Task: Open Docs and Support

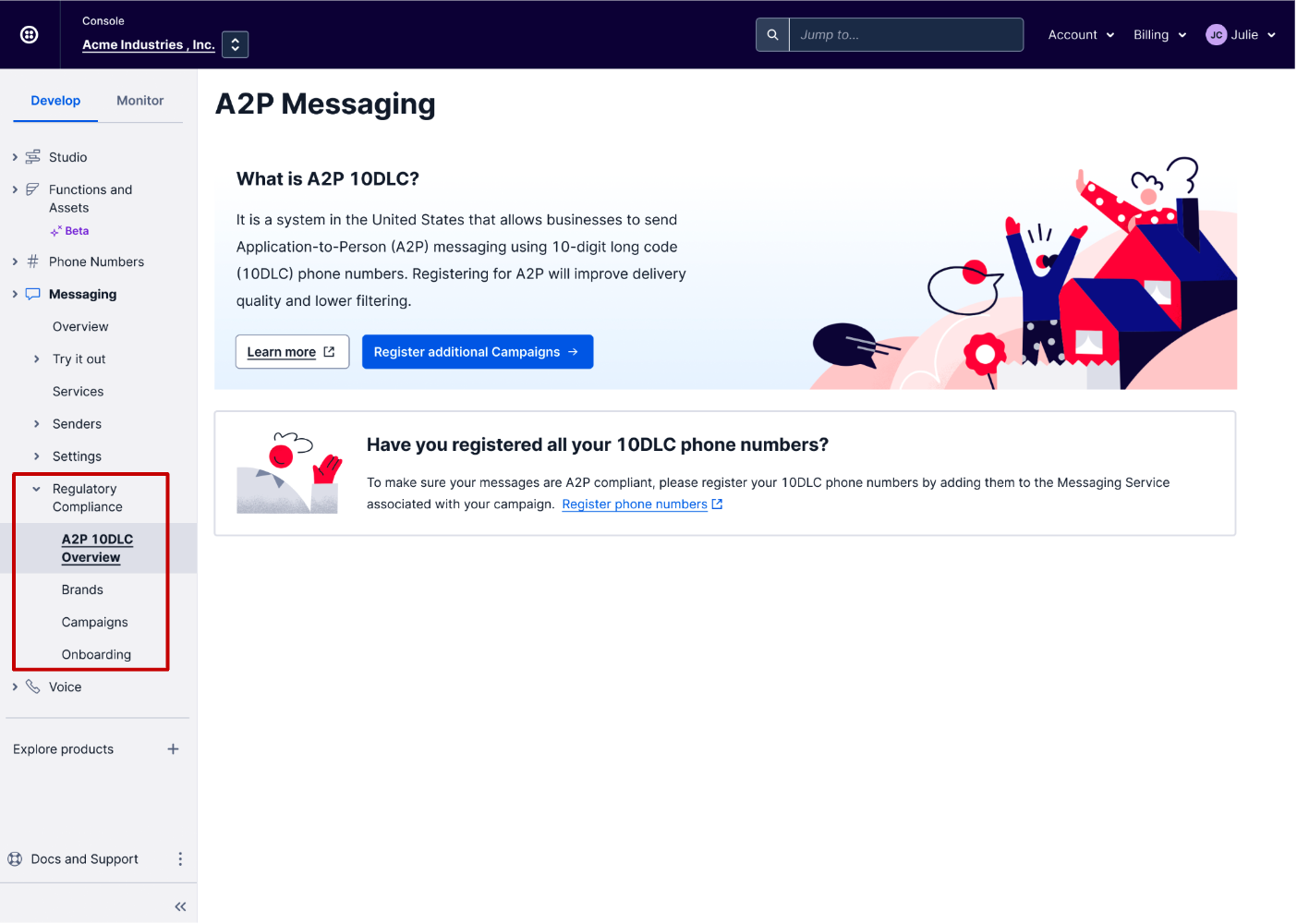Action: pyautogui.click(x=85, y=859)
